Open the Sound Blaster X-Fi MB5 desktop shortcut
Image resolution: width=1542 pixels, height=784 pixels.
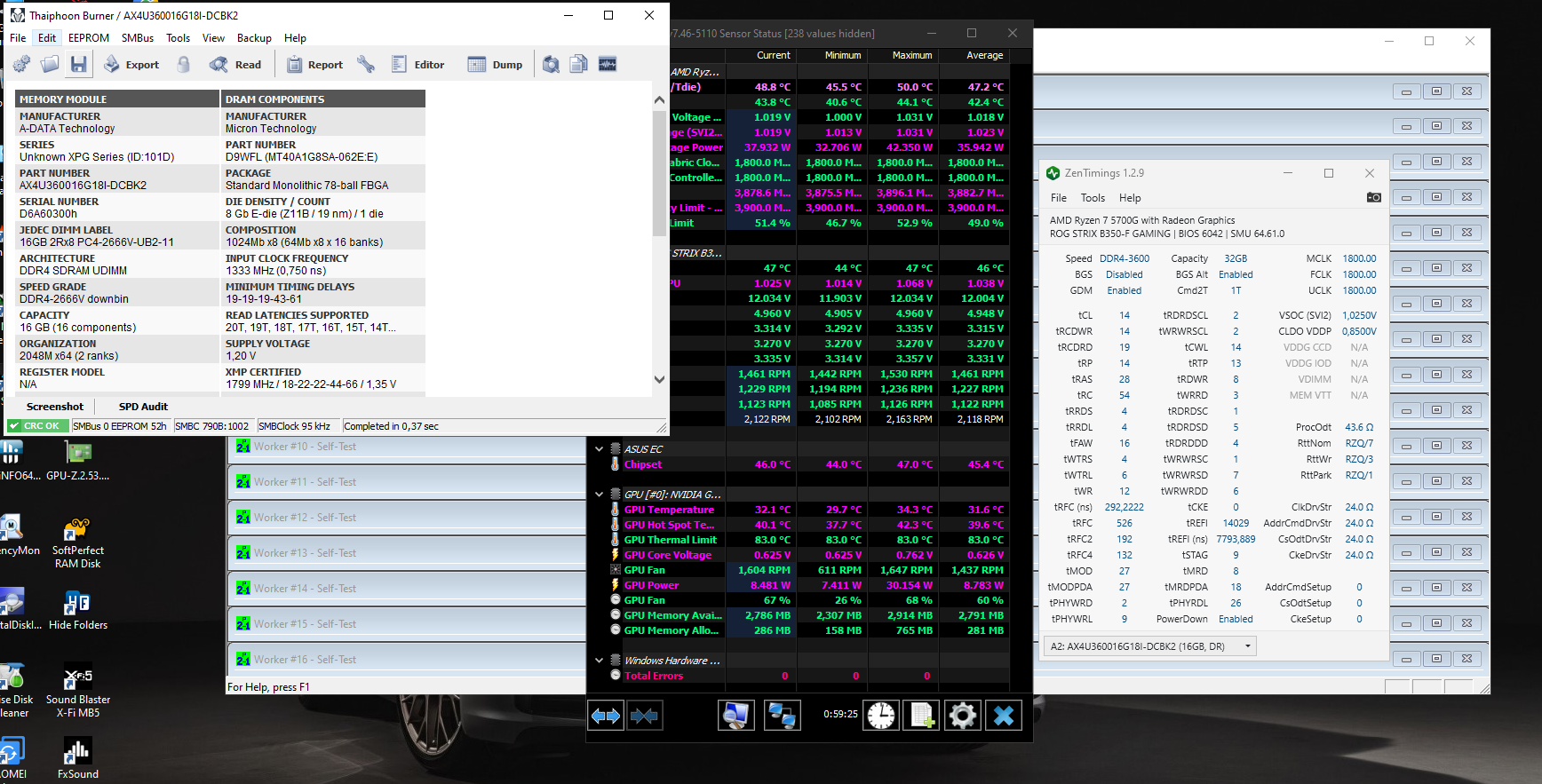coord(78,691)
